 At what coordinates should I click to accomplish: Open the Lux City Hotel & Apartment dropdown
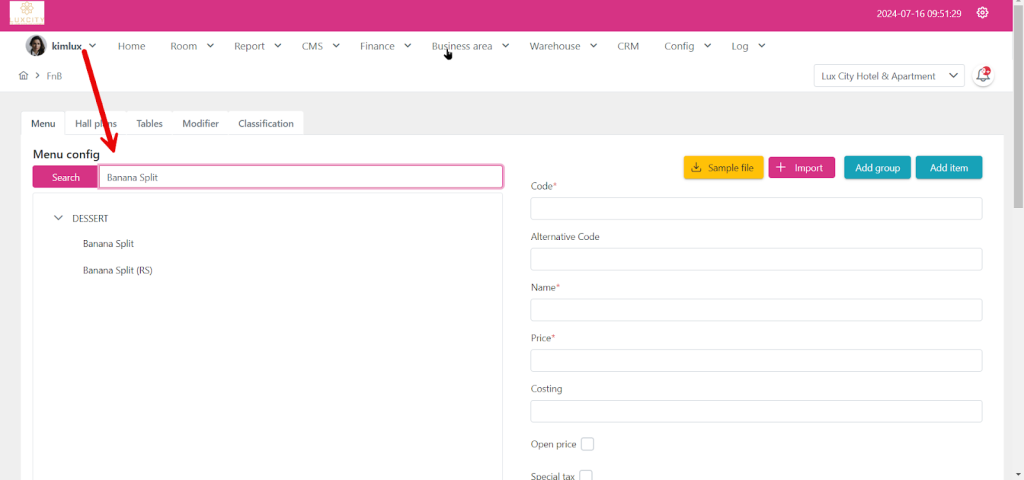coord(890,76)
